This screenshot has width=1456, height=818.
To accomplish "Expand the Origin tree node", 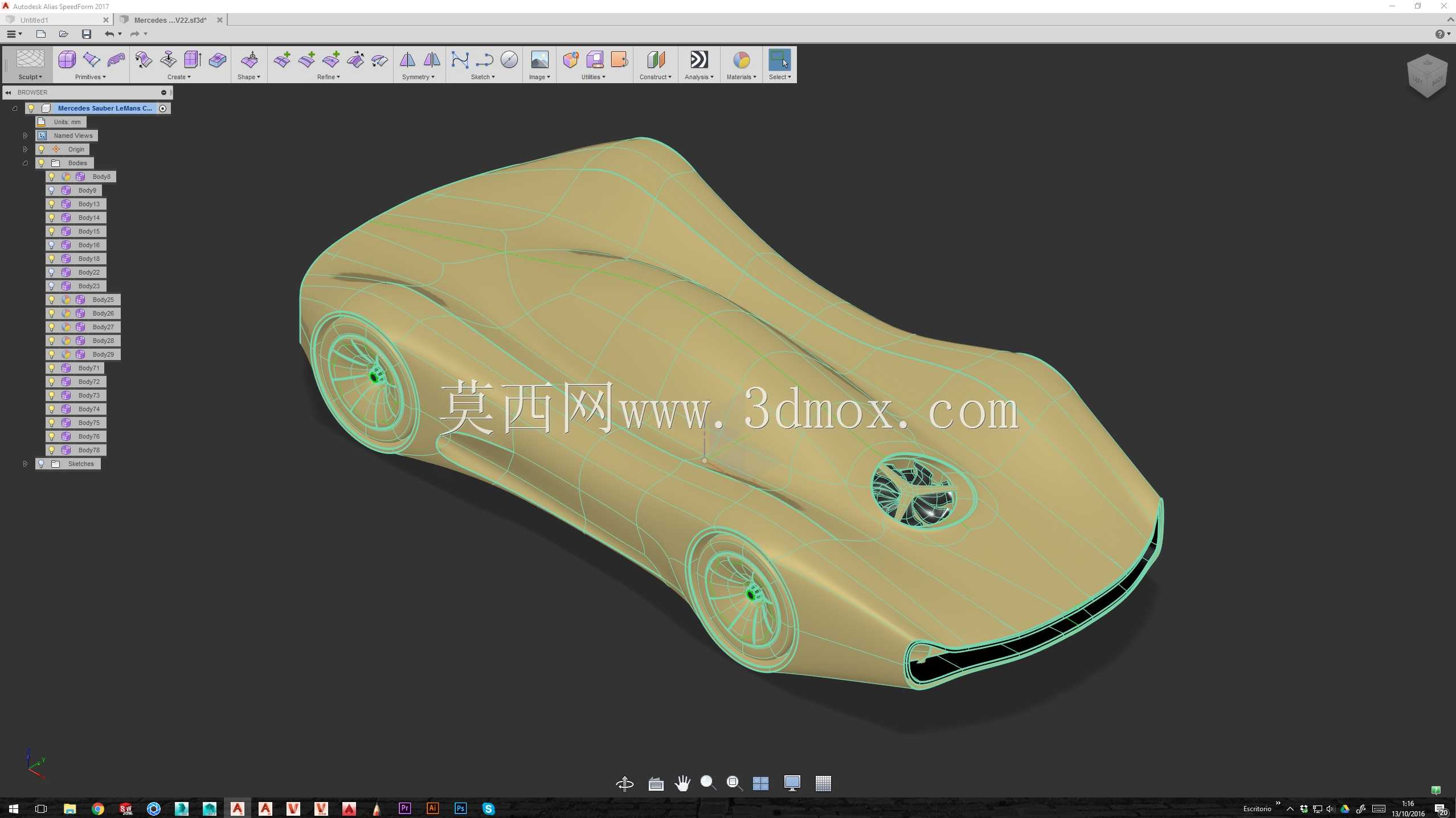I will 25,149.
